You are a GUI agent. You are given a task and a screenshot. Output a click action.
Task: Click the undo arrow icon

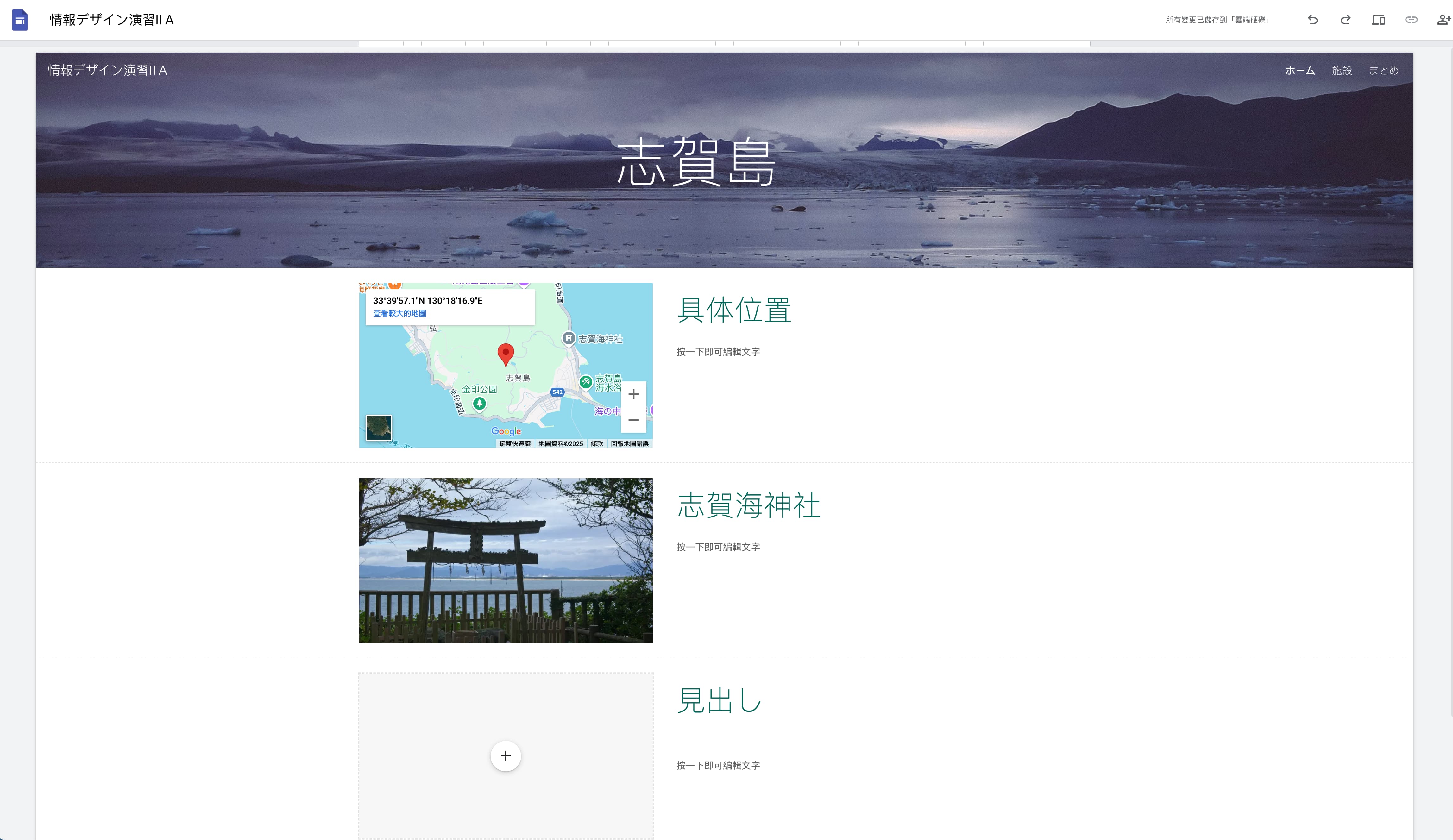click(1313, 20)
